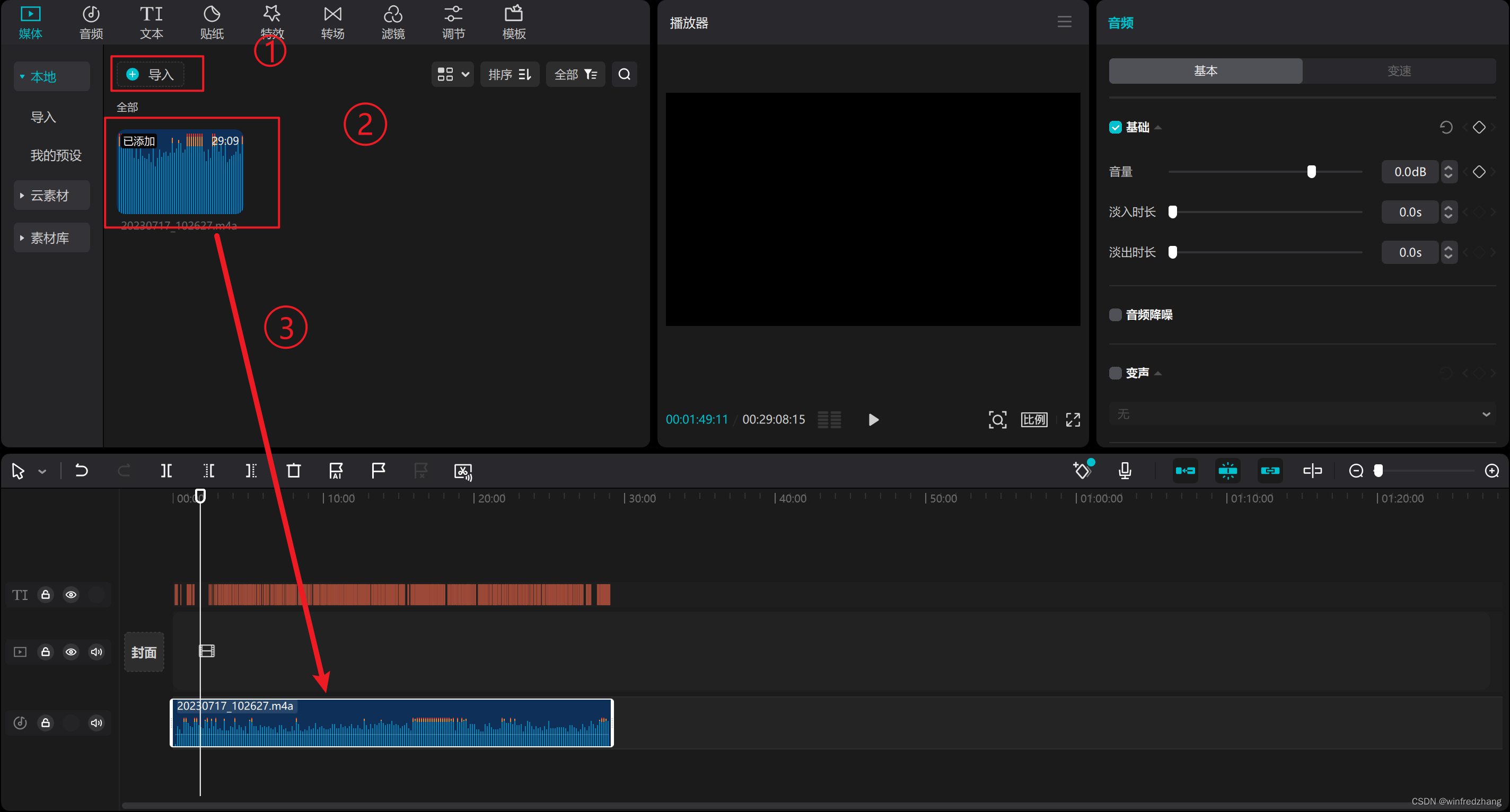Click the timeline zoom-in plus icon
1510x812 pixels.
click(1492, 471)
